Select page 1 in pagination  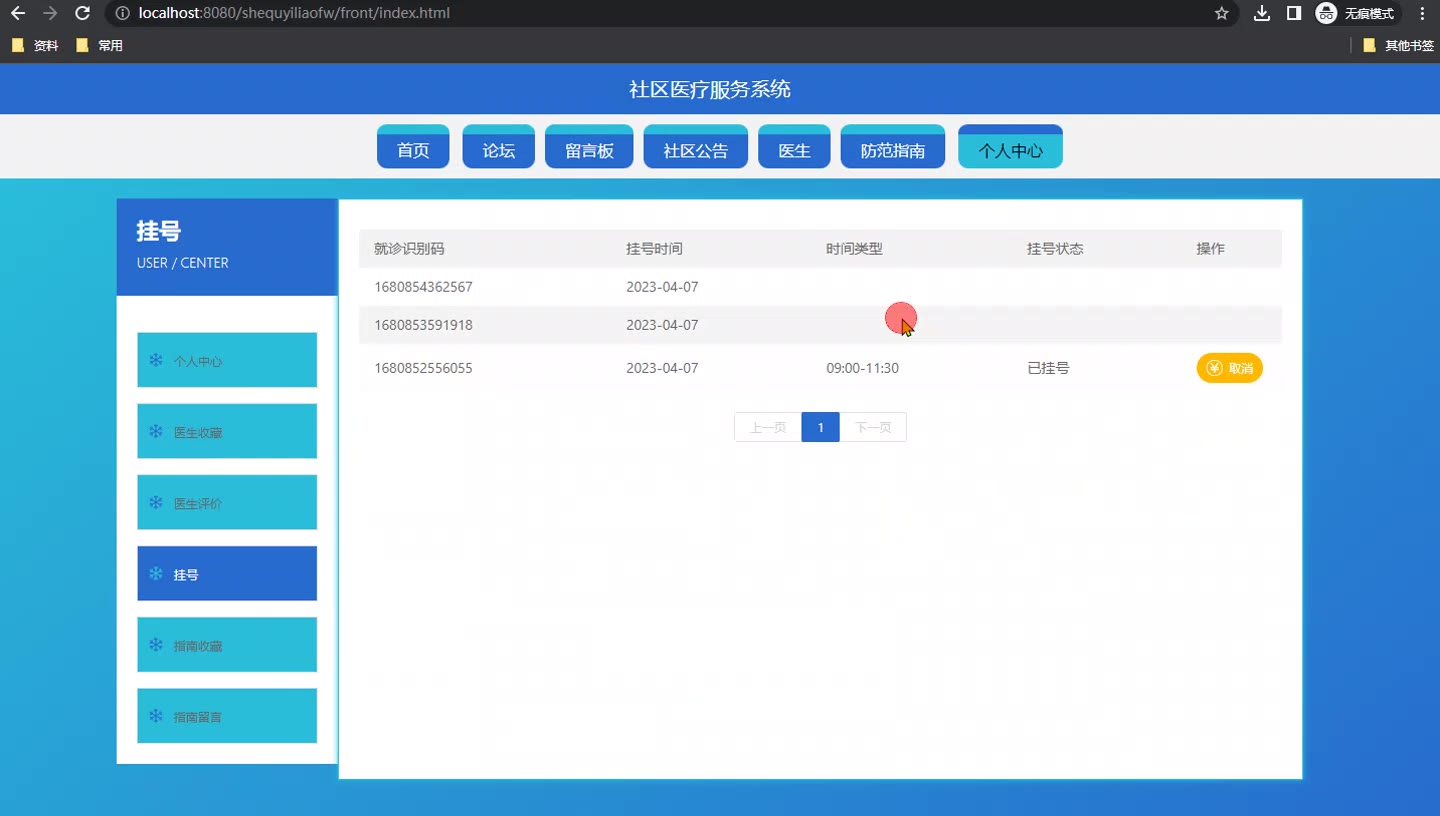click(x=820, y=427)
